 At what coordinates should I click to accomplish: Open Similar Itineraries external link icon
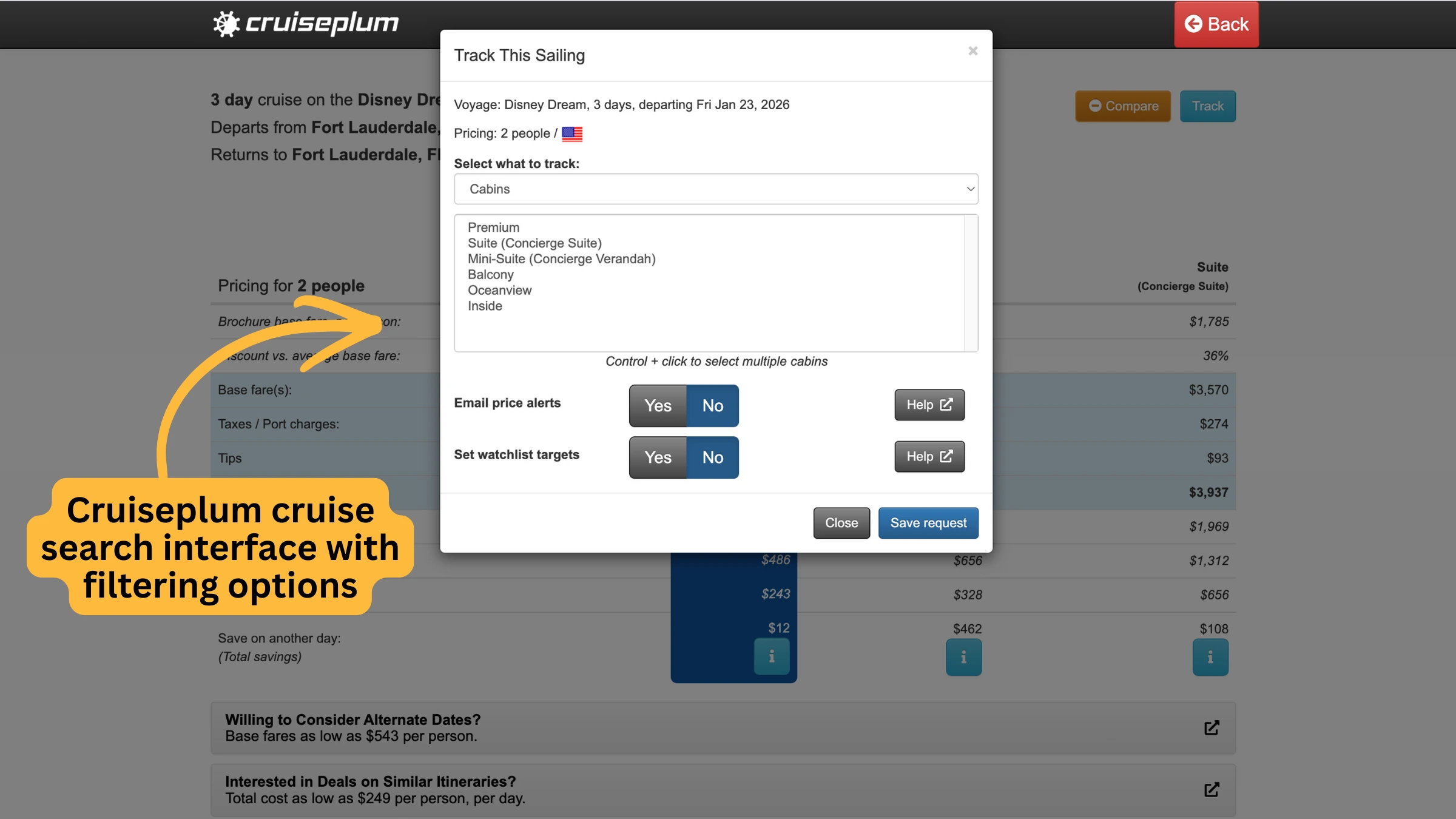[1211, 790]
